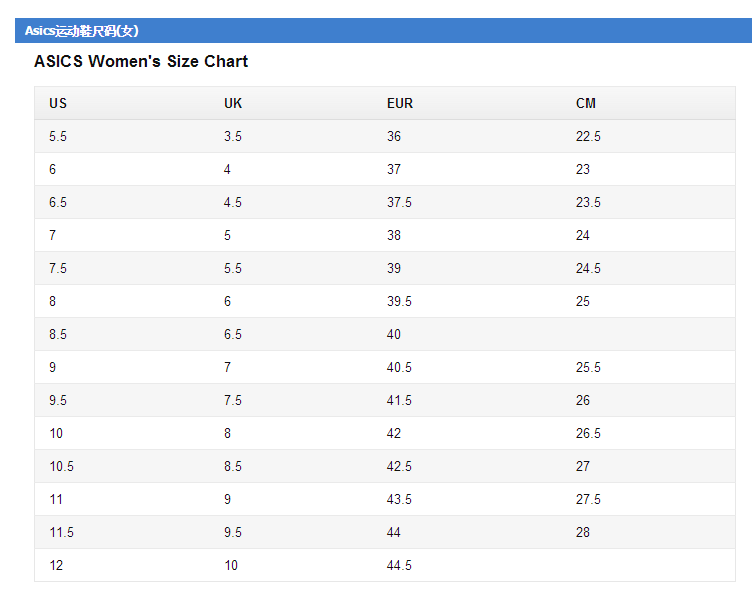Click the EUR size 39.5 cell
Image resolution: width=752 pixels, height=593 pixels.
[399, 302]
